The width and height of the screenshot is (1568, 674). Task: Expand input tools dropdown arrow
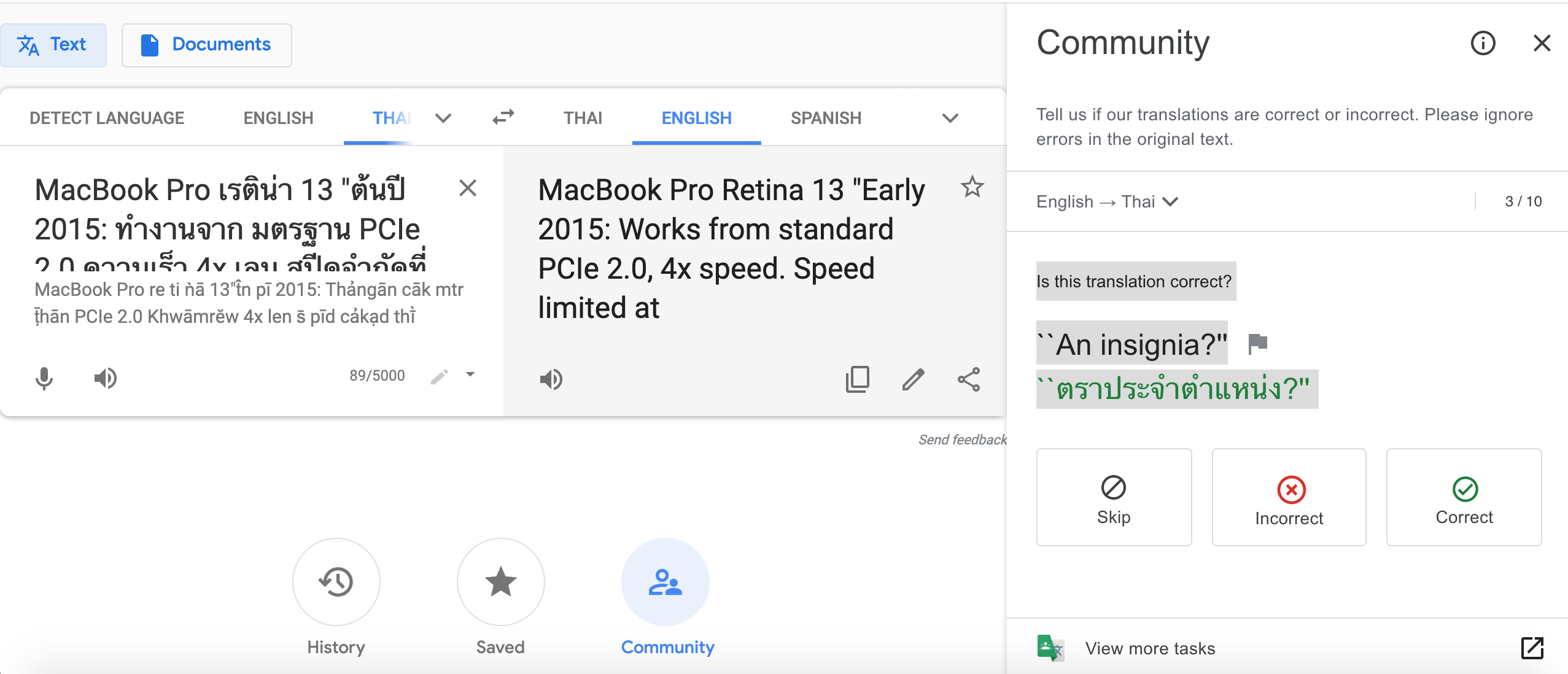click(470, 374)
